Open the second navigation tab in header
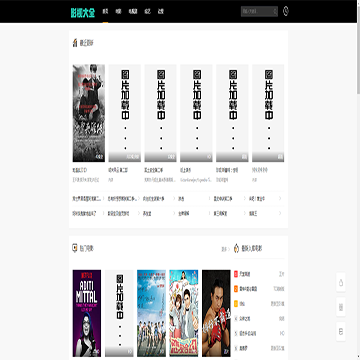The image size is (360, 360). click(x=118, y=12)
